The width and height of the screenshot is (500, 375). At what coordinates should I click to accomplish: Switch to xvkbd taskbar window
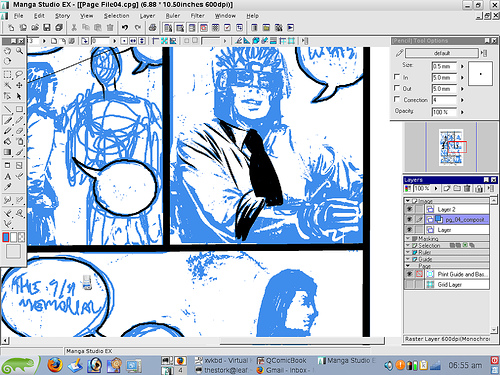(222, 360)
